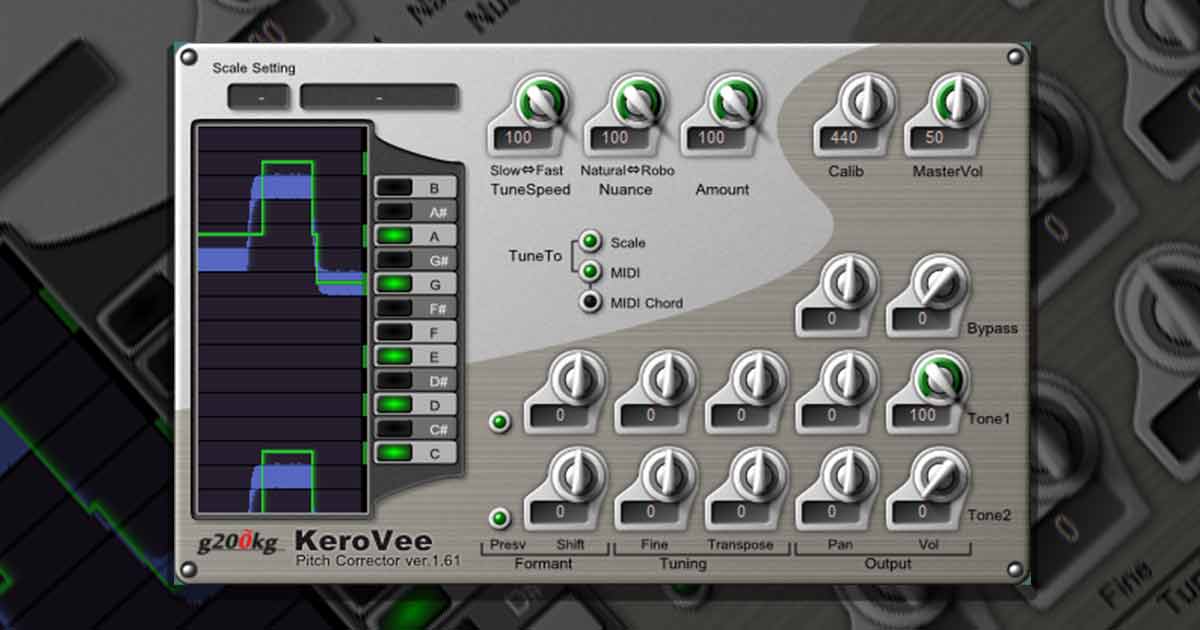This screenshot has height=630, width=1200.
Task: Click the Tone2 Transpose knob
Action: (x=757, y=475)
